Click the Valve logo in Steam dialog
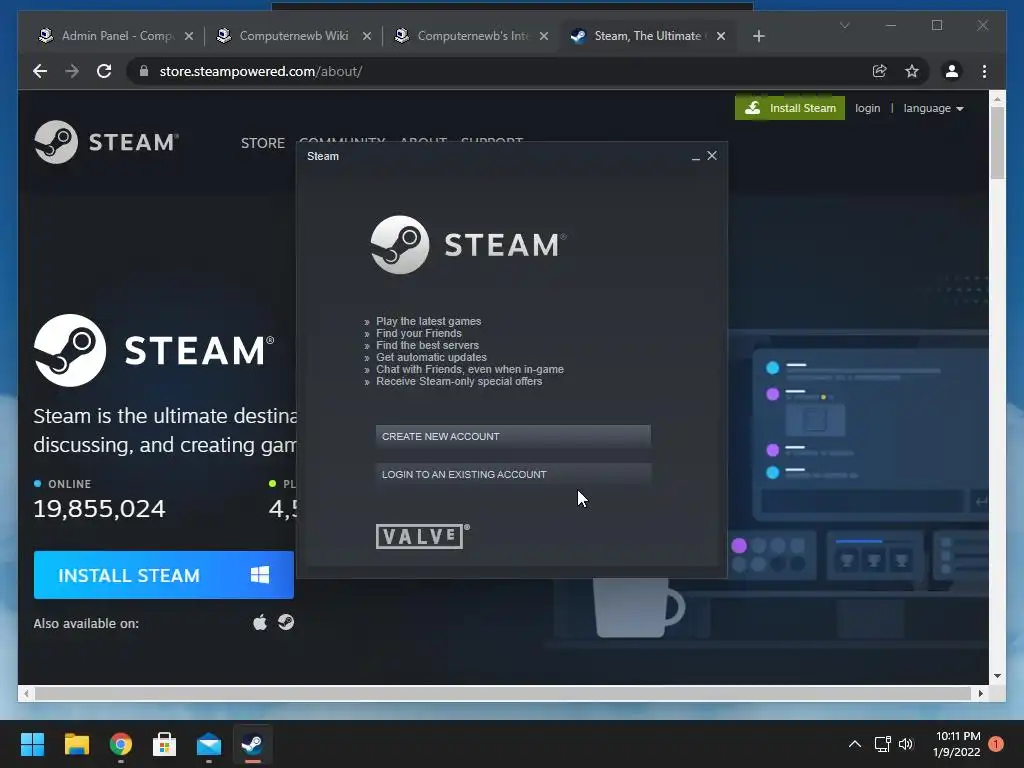1024x768 pixels. pyautogui.click(x=422, y=536)
